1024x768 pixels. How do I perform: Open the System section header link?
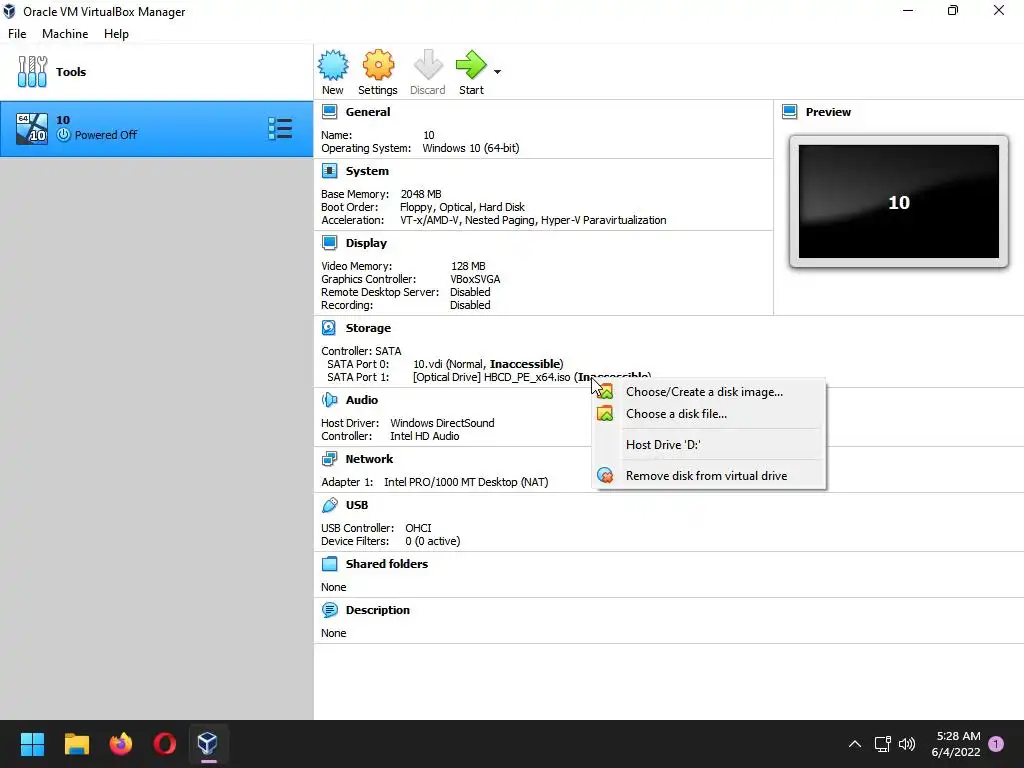pos(367,171)
